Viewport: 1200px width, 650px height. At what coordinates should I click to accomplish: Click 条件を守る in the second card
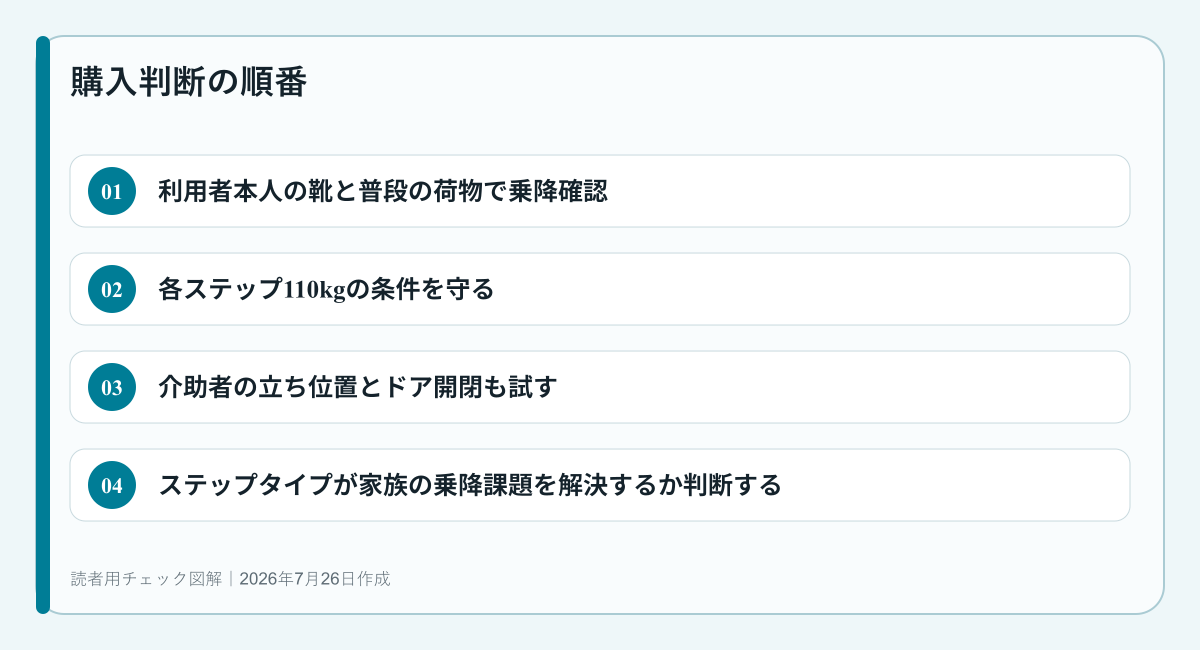[x=432, y=289]
